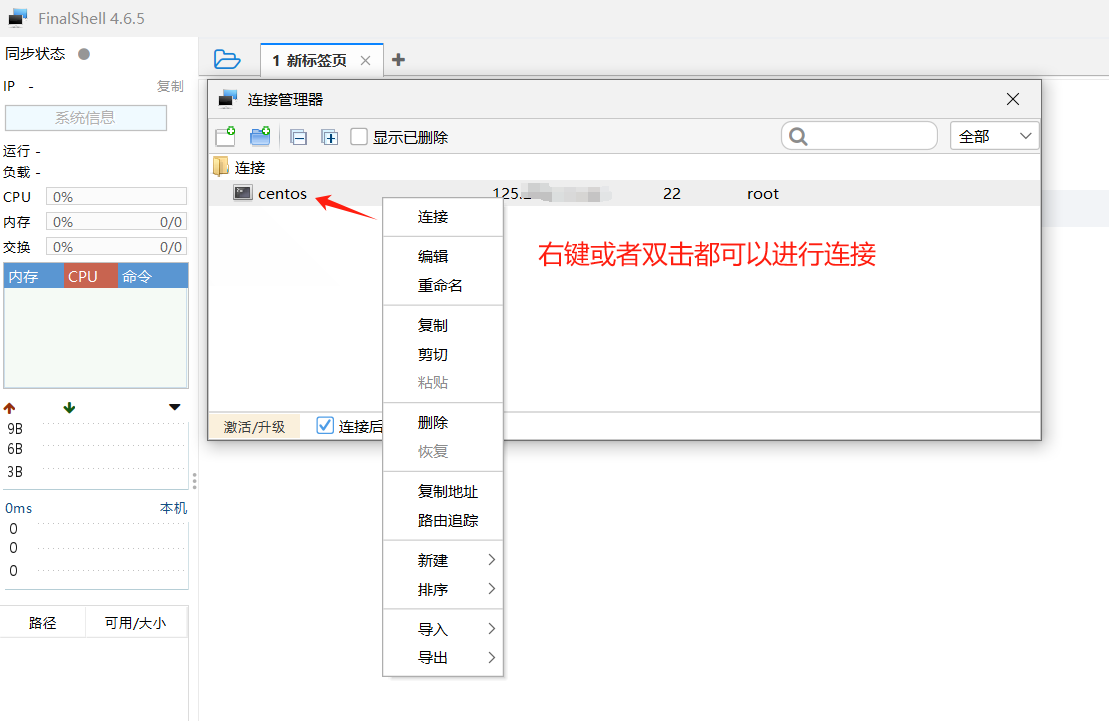Choose 连接 from the context menu

pos(443,217)
